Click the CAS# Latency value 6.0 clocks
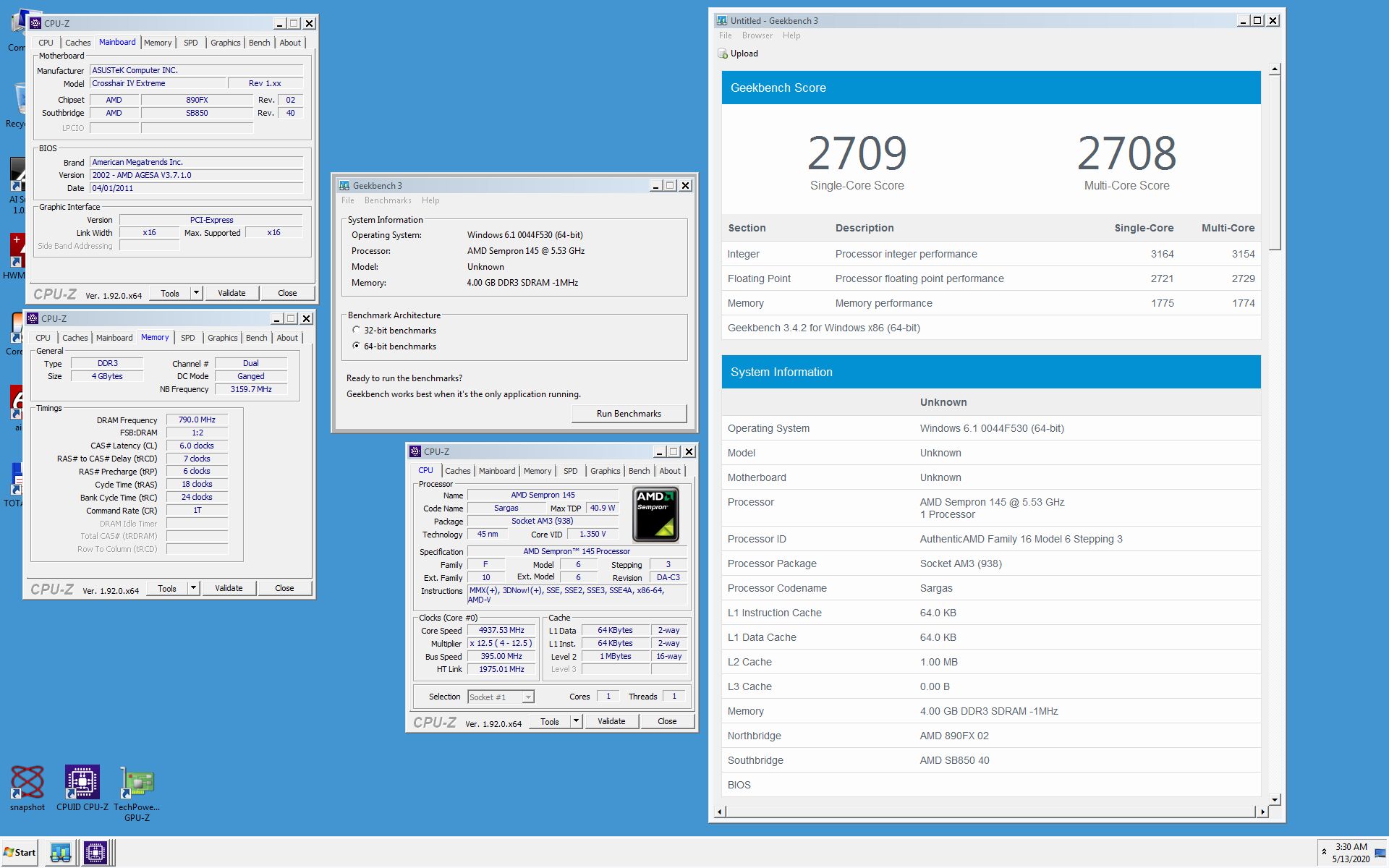The width and height of the screenshot is (1389, 868). 197,446
